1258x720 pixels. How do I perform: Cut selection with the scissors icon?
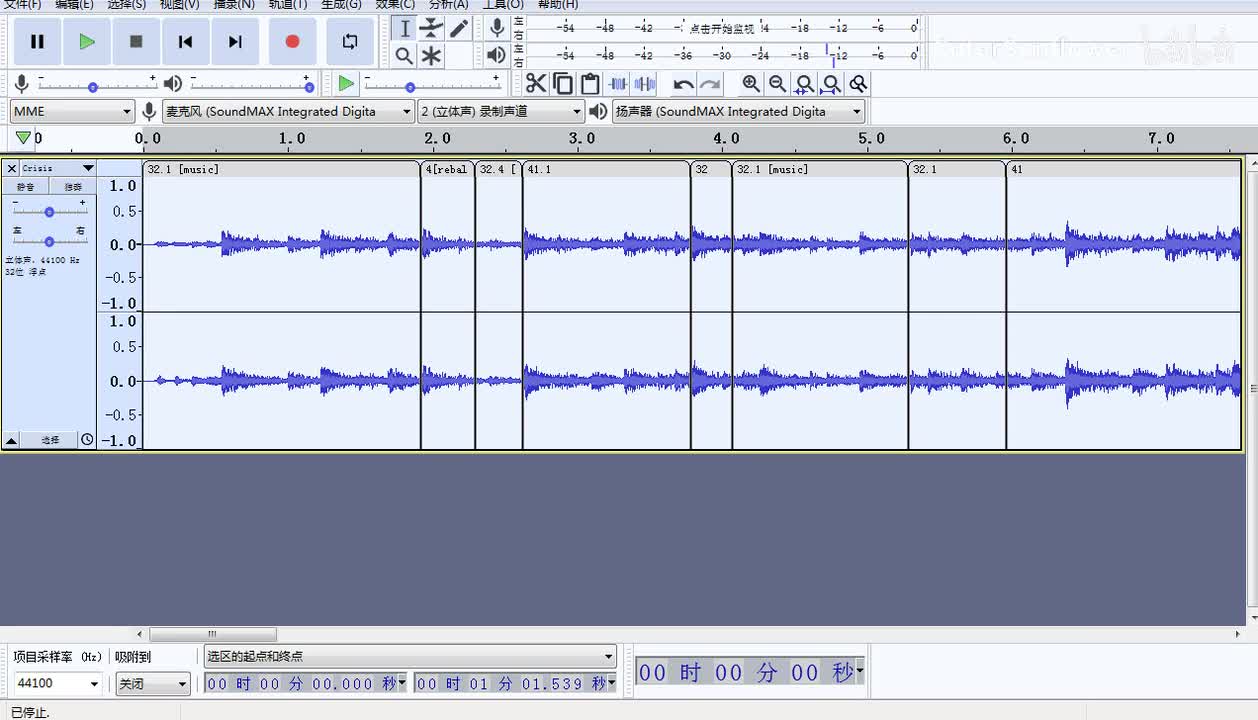click(x=536, y=84)
